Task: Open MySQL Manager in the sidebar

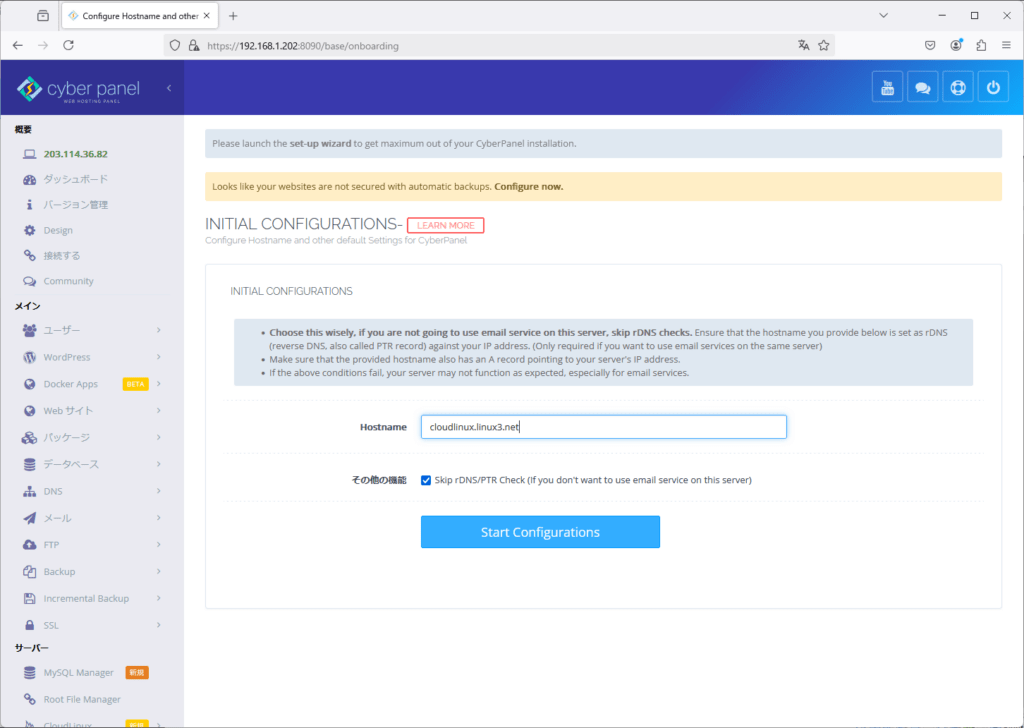Action: (78, 673)
